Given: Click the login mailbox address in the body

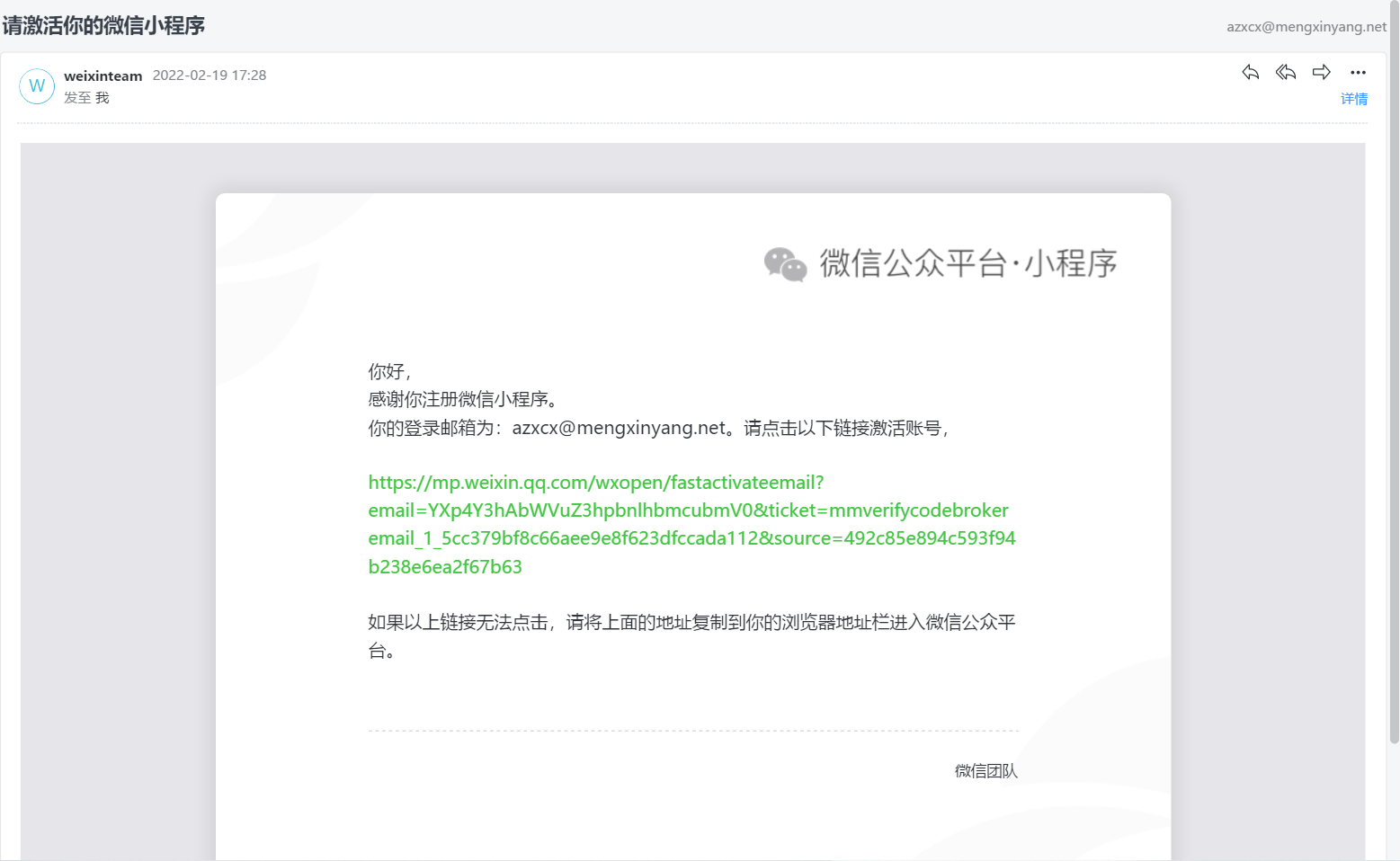Looking at the screenshot, I should (619, 428).
